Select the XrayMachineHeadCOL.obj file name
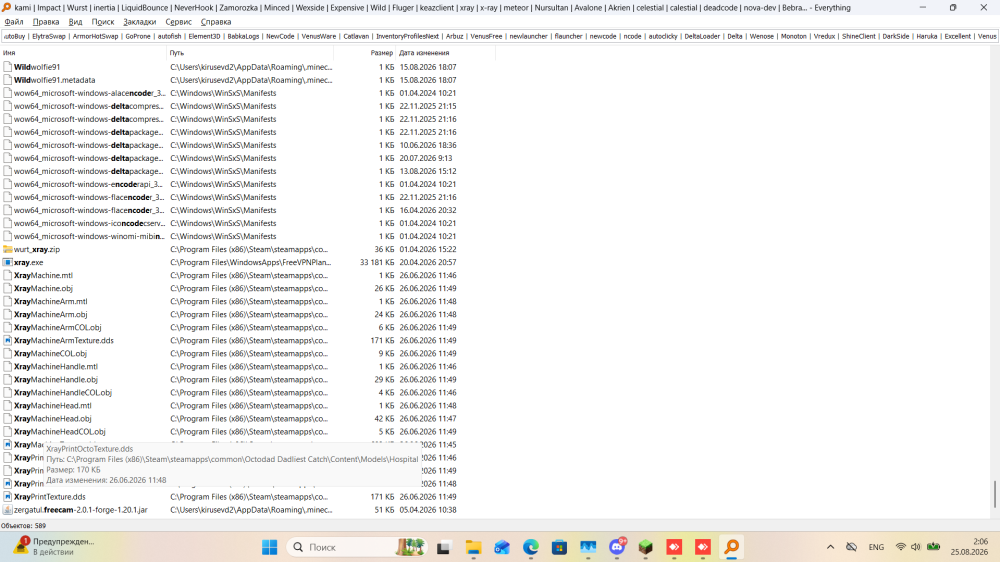Viewport: 1000px width, 562px height. (x=59, y=432)
